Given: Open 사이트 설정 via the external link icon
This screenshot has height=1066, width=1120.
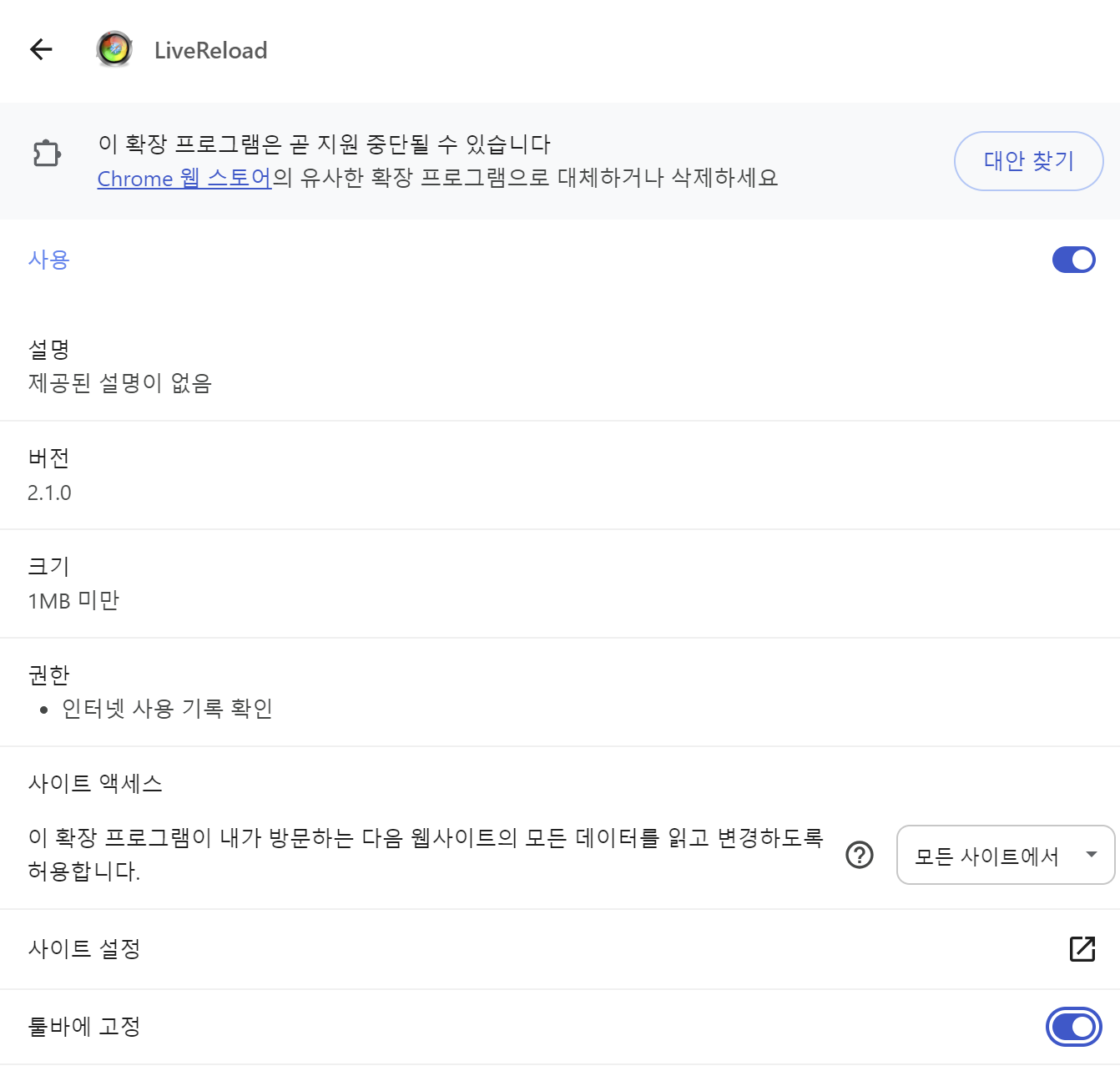Looking at the screenshot, I should tap(1082, 949).
